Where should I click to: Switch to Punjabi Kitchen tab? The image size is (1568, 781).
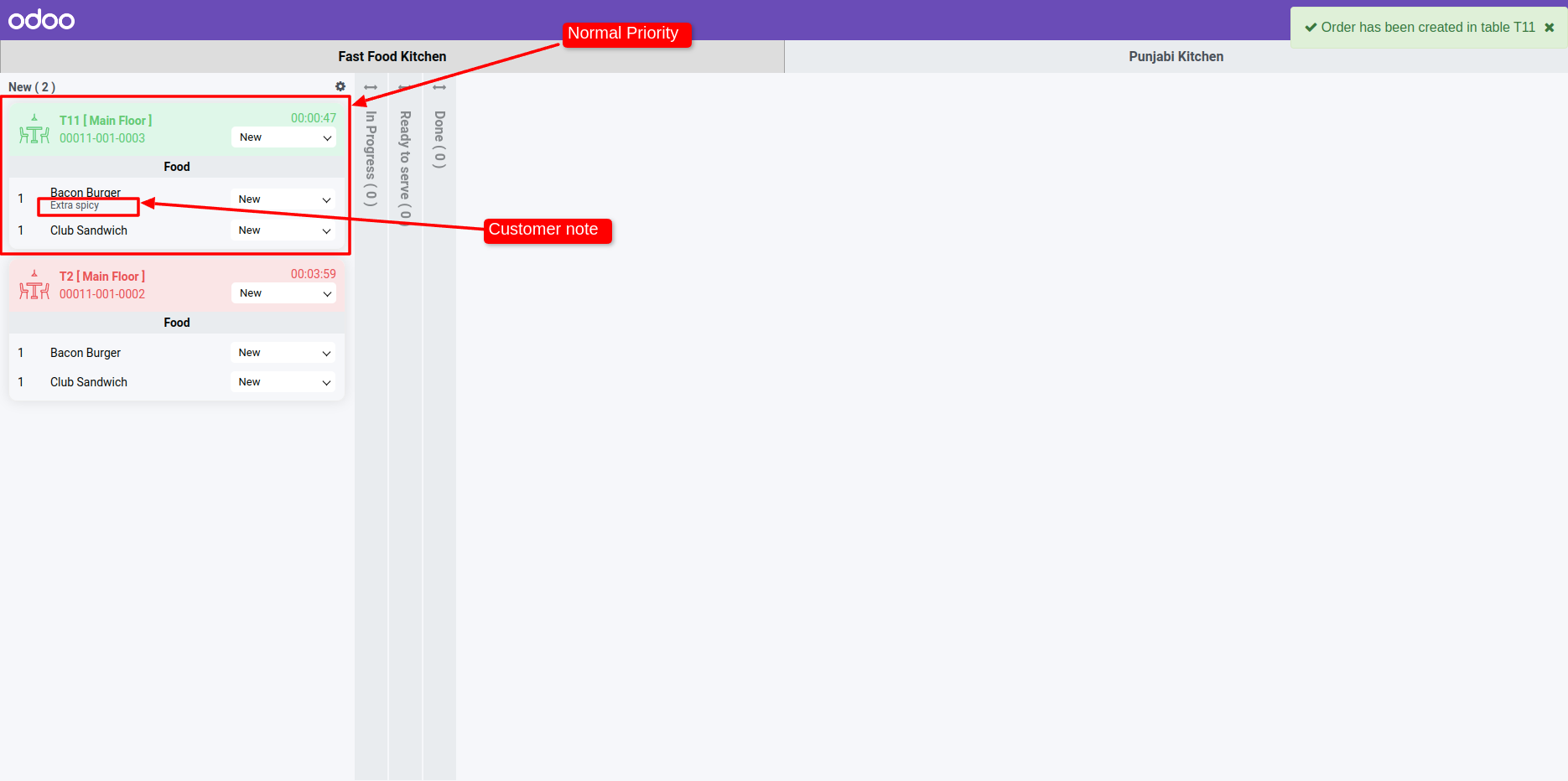(1176, 56)
